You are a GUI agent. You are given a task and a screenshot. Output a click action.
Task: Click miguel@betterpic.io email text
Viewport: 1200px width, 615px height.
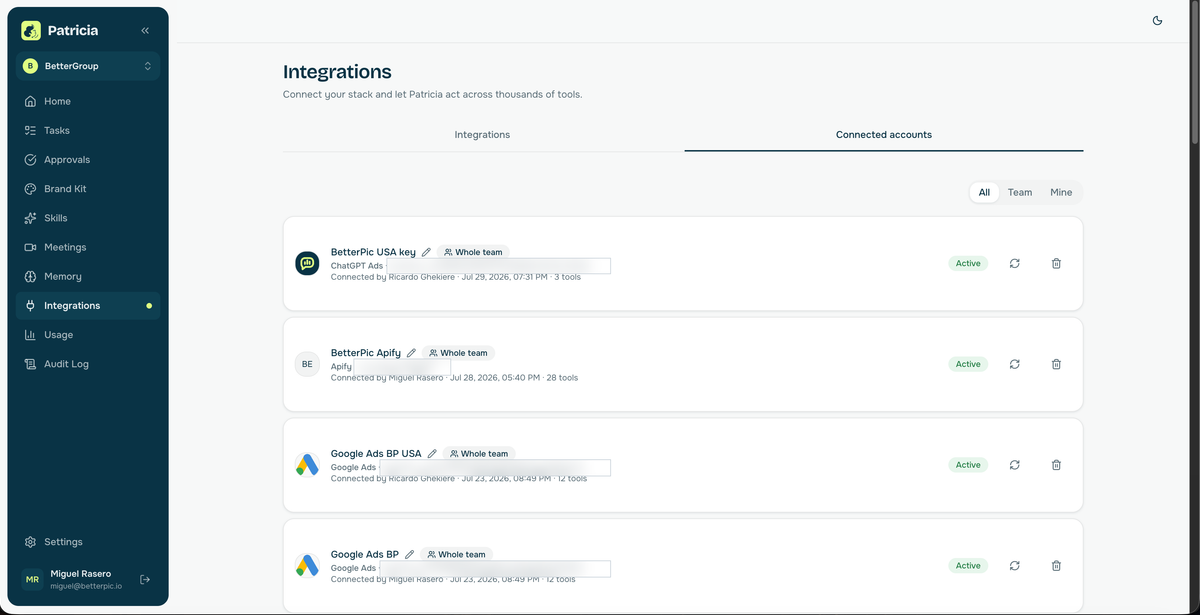(87, 586)
